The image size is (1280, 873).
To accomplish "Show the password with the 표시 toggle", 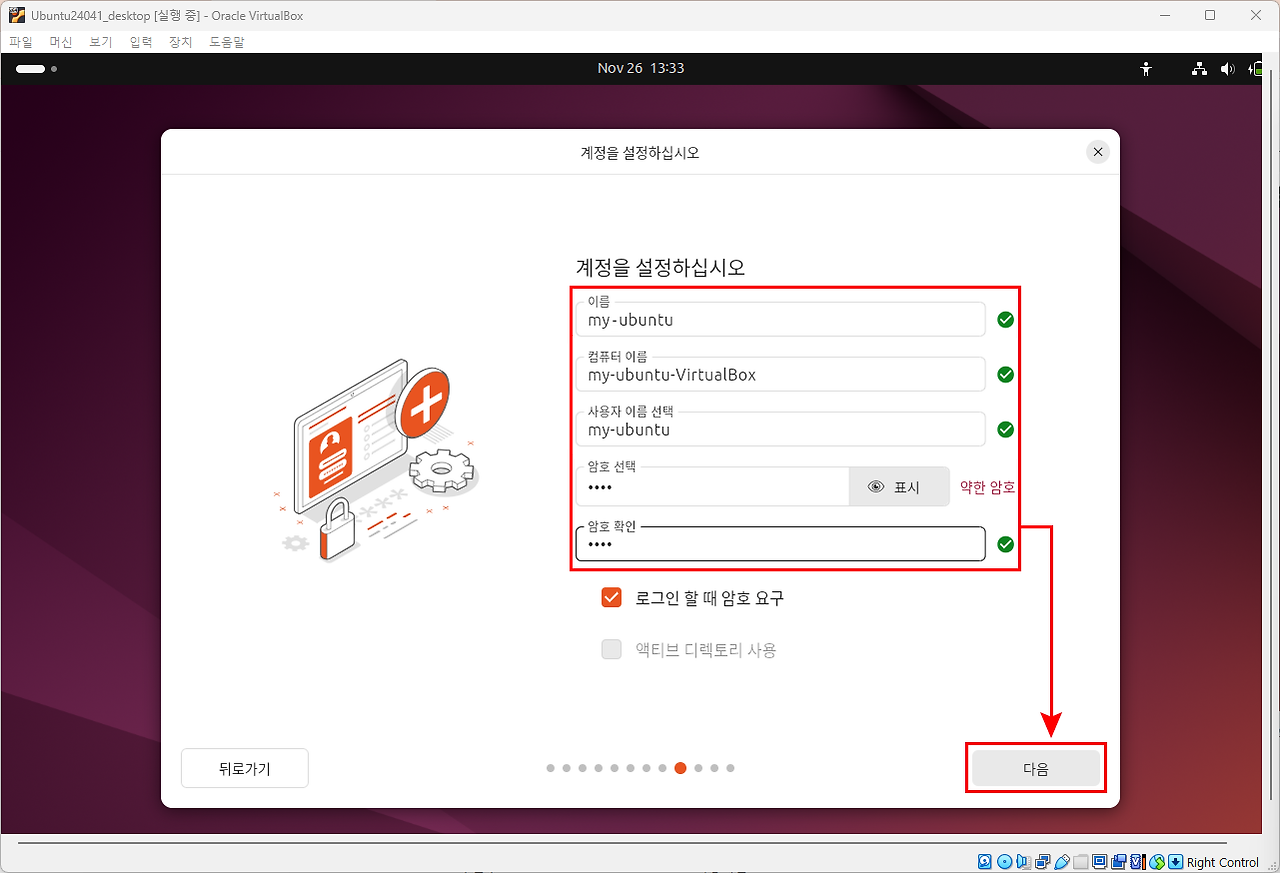I will tap(898, 487).
